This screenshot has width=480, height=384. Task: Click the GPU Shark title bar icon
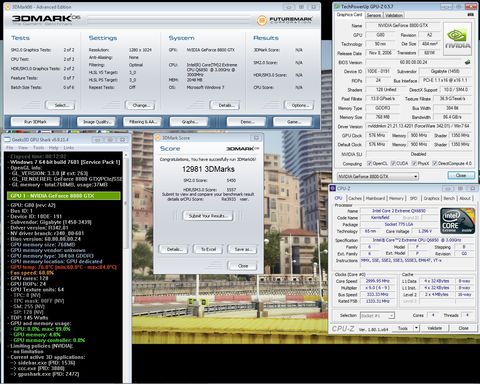point(7,140)
